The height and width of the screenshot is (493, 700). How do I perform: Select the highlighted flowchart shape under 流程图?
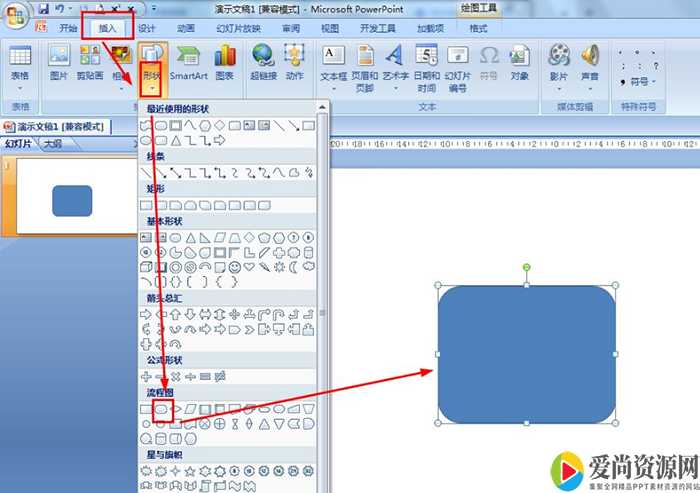(160, 409)
